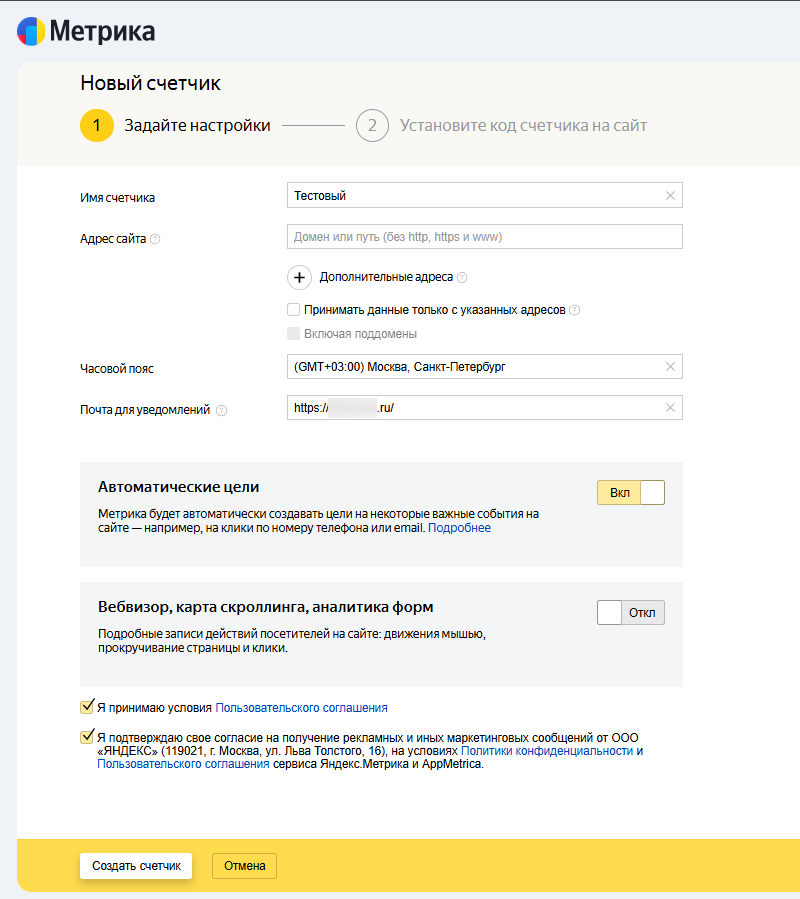The width and height of the screenshot is (800, 899).
Task: Clear the Часовой пояс field with X
Action: point(670,366)
